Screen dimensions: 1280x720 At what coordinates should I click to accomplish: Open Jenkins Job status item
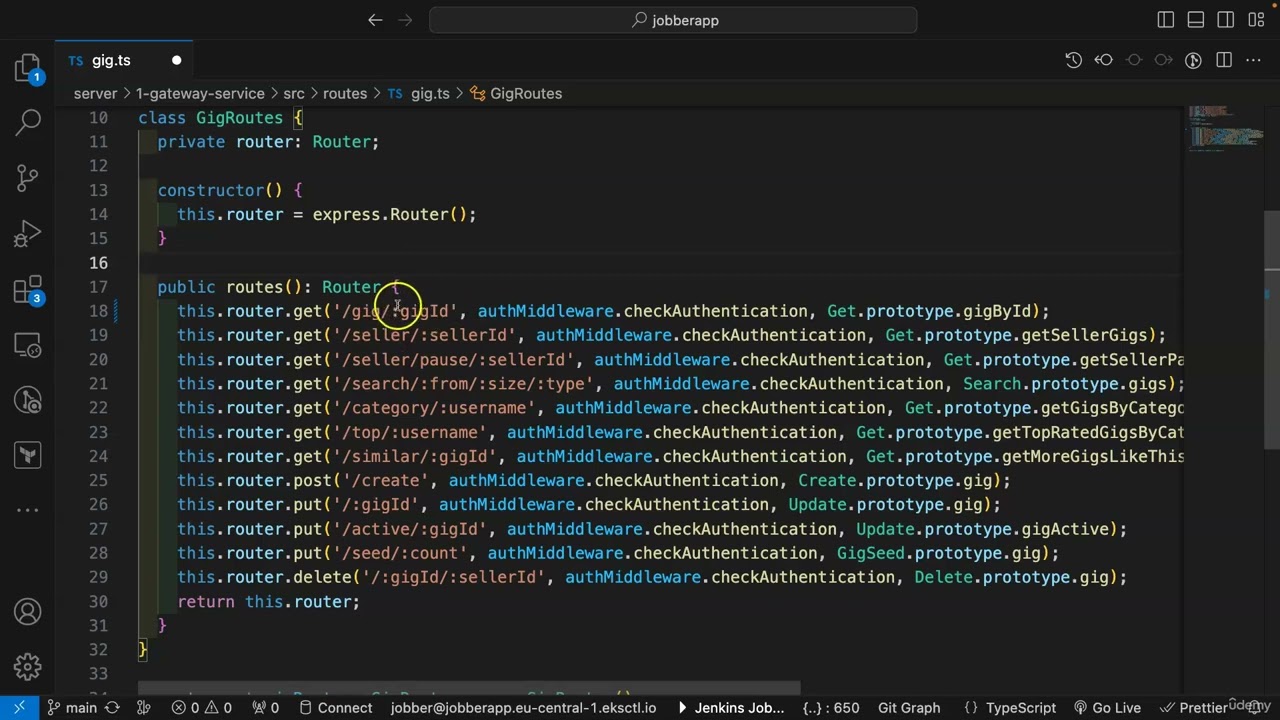731,707
